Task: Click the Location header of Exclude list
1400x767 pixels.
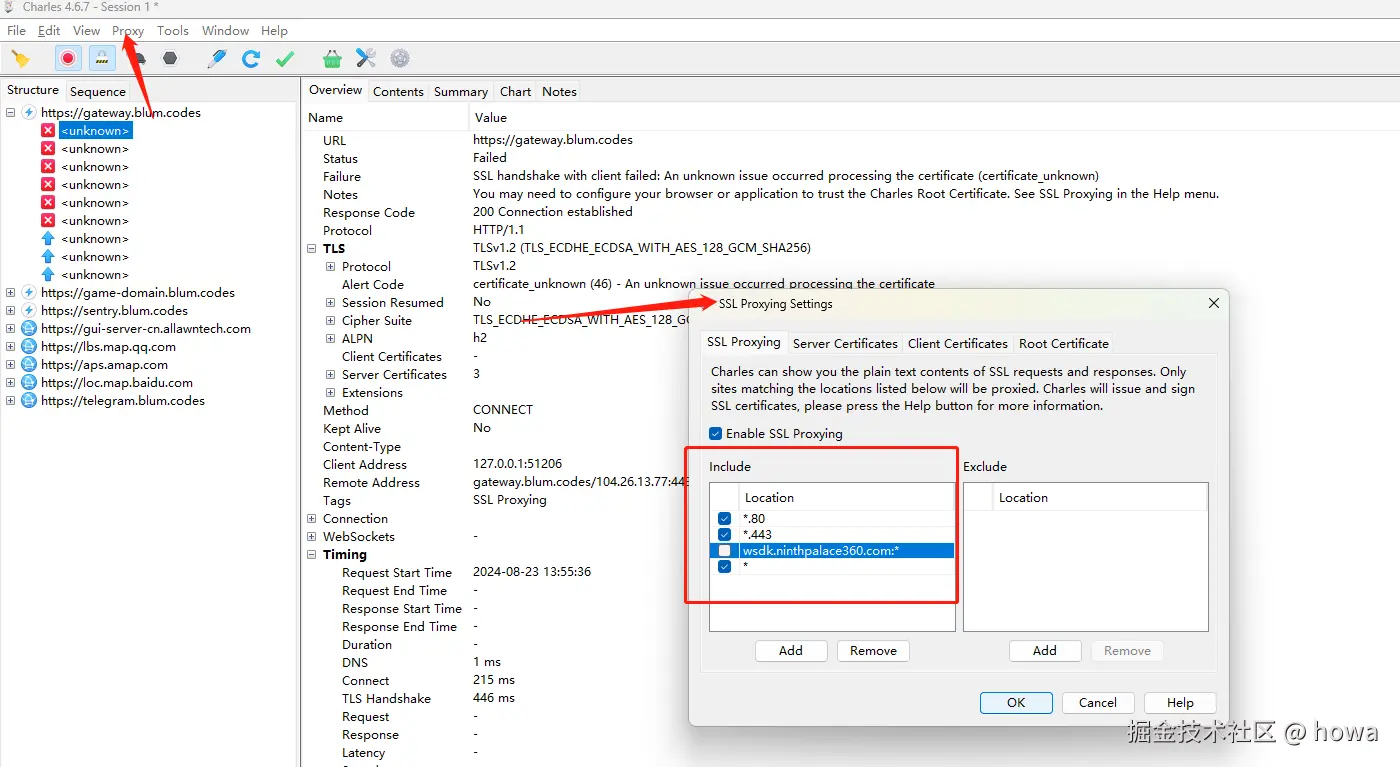Action: tap(1101, 498)
